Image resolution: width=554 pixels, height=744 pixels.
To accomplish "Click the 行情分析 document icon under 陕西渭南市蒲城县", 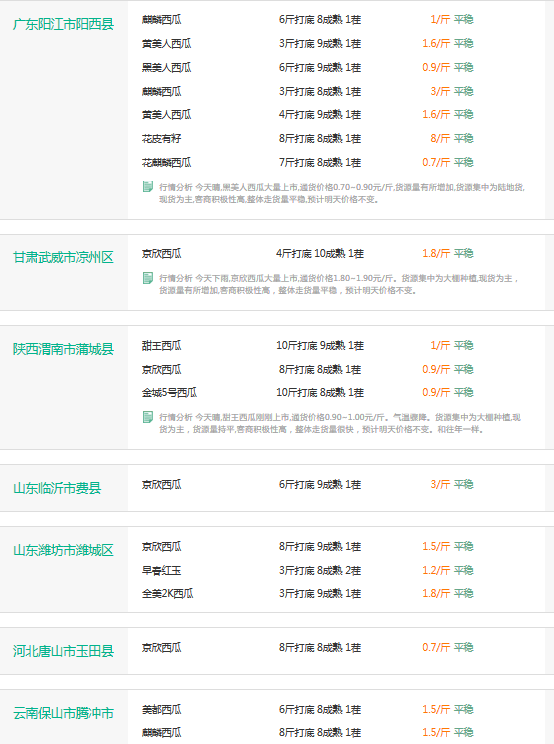I will (148, 417).
